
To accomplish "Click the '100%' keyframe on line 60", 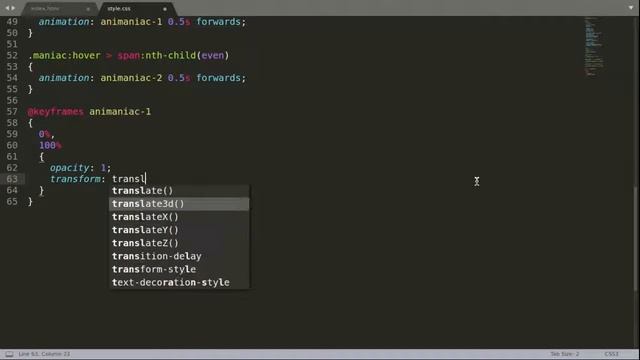I will coord(50,145).
